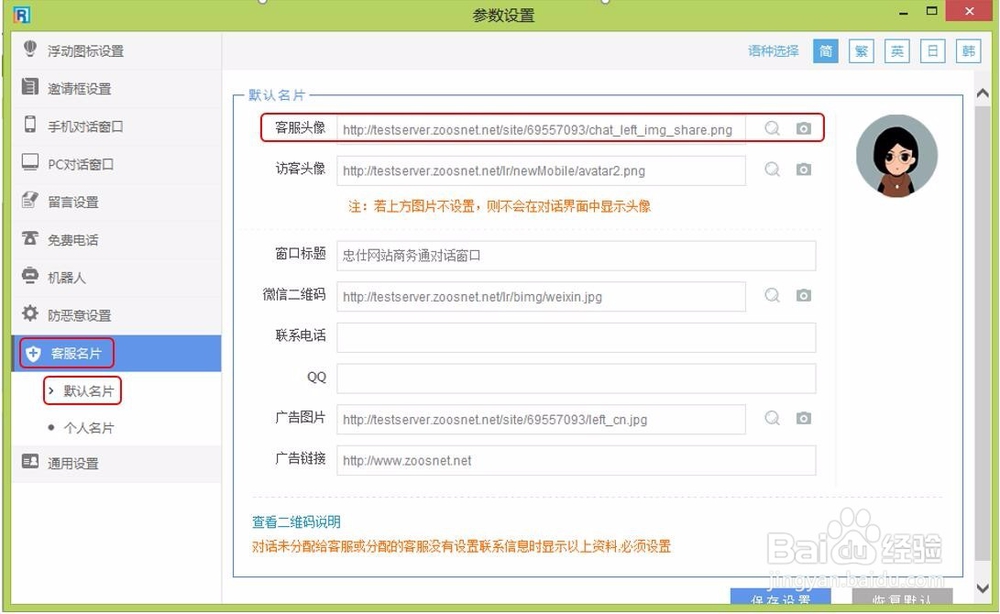Switch language to 英 (English)
This screenshot has height=614, width=1000.
[897, 51]
